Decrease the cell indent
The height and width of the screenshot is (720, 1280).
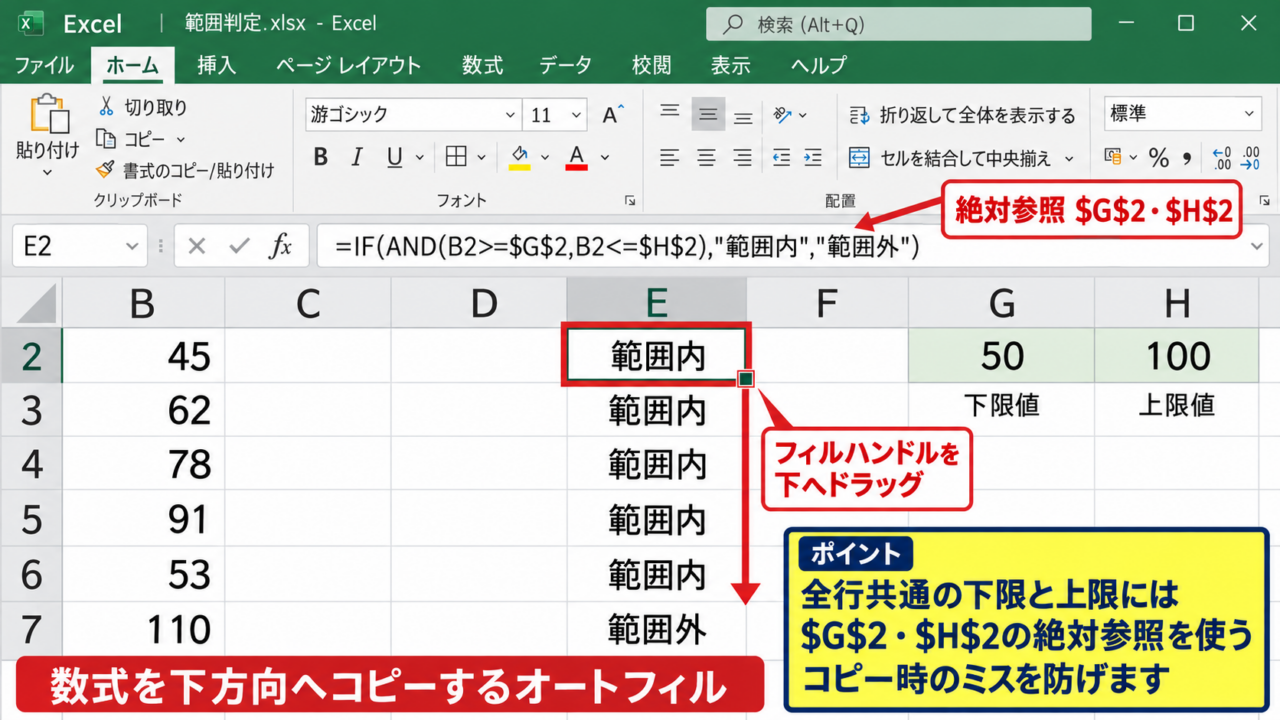pos(782,157)
